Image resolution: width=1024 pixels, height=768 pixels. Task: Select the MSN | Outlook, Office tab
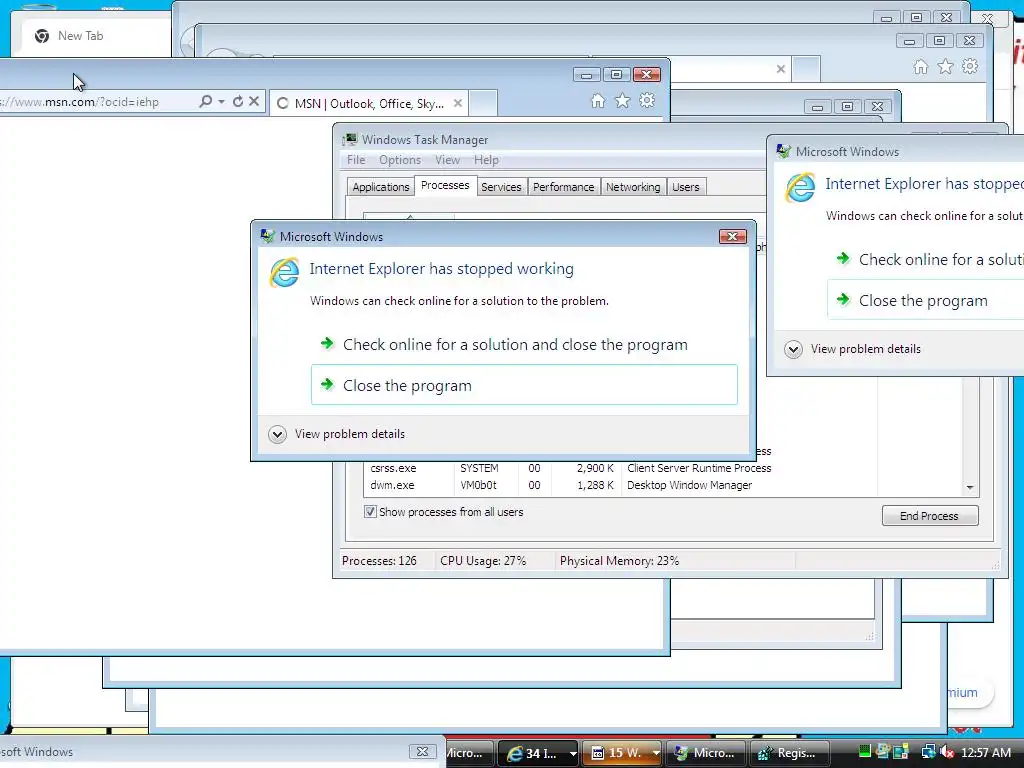pyautogui.click(x=369, y=103)
